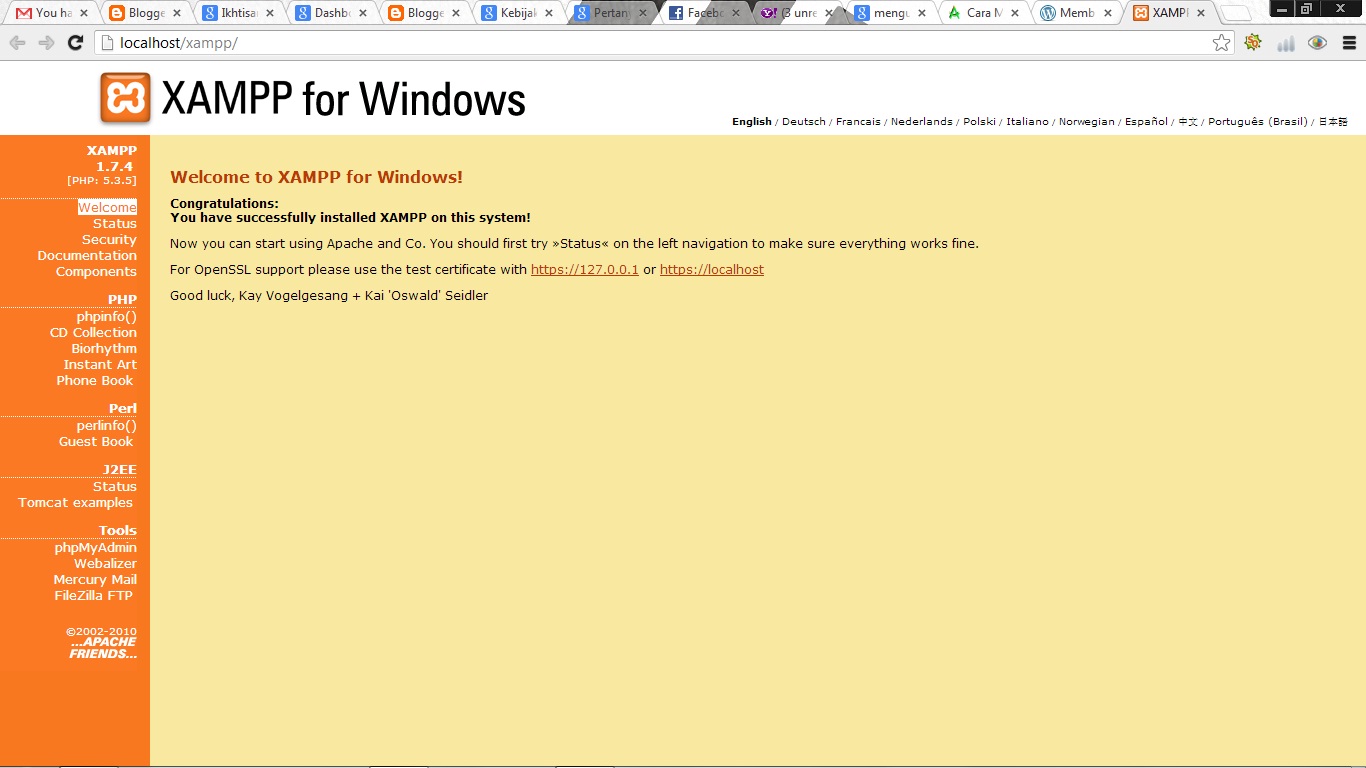Follow the https://127.0.0.1 link
Screen dimensions: 1366x768
(585, 269)
